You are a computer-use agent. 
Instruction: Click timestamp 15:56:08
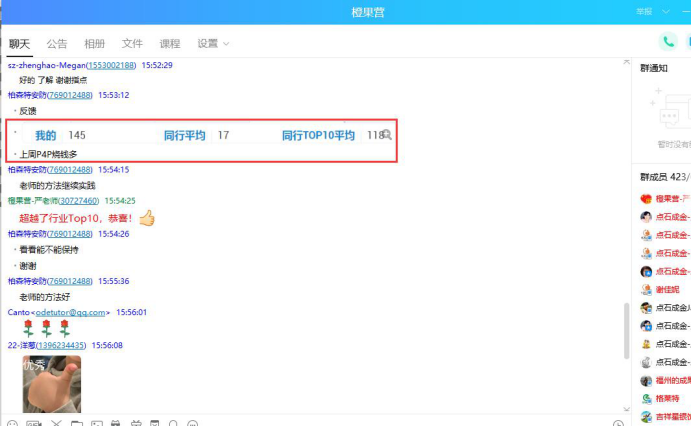(x=107, y=345)
